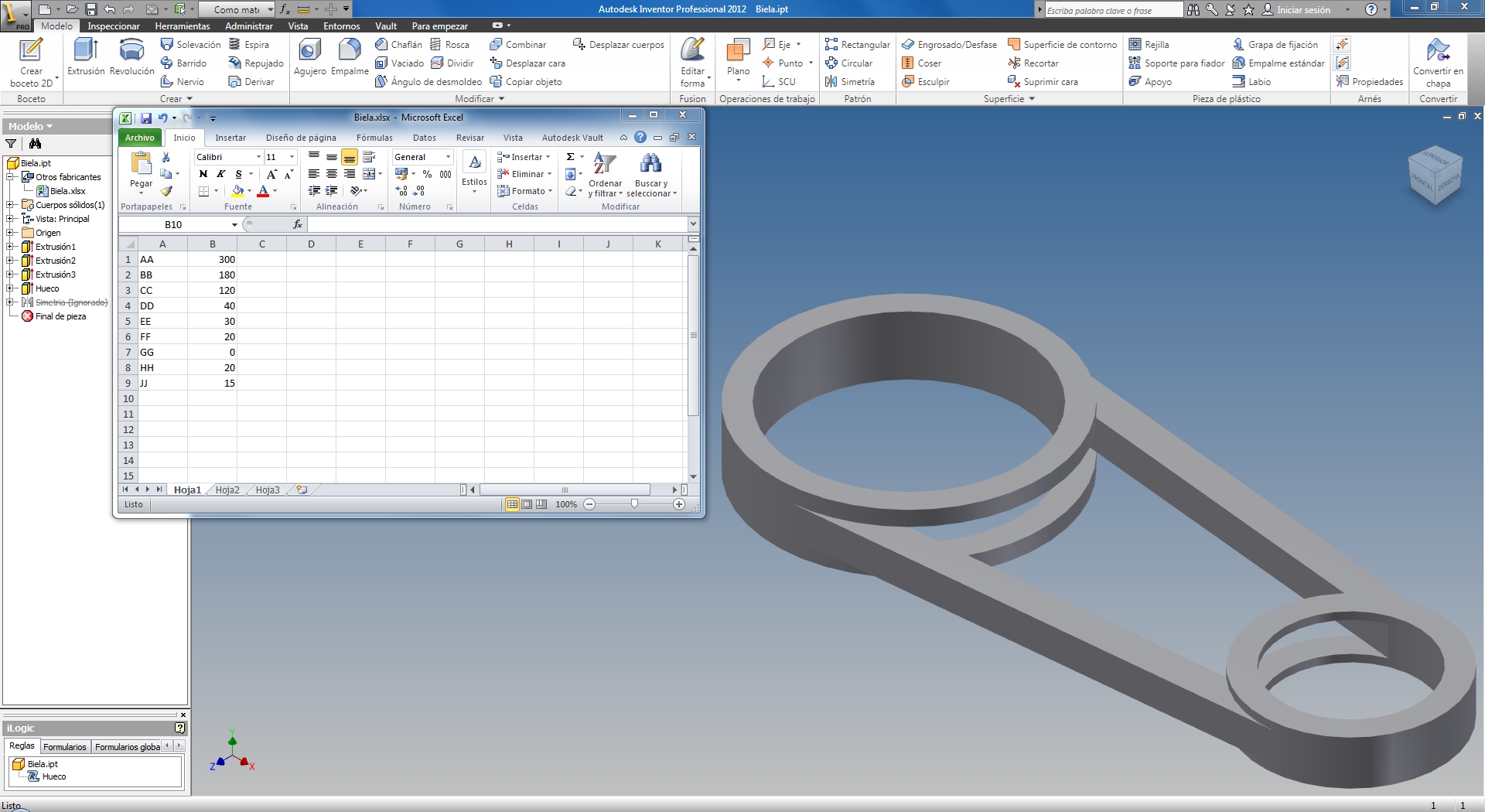Click the Combinar tool
This screenshot has width=1485, height=812.
click(517, 45)
